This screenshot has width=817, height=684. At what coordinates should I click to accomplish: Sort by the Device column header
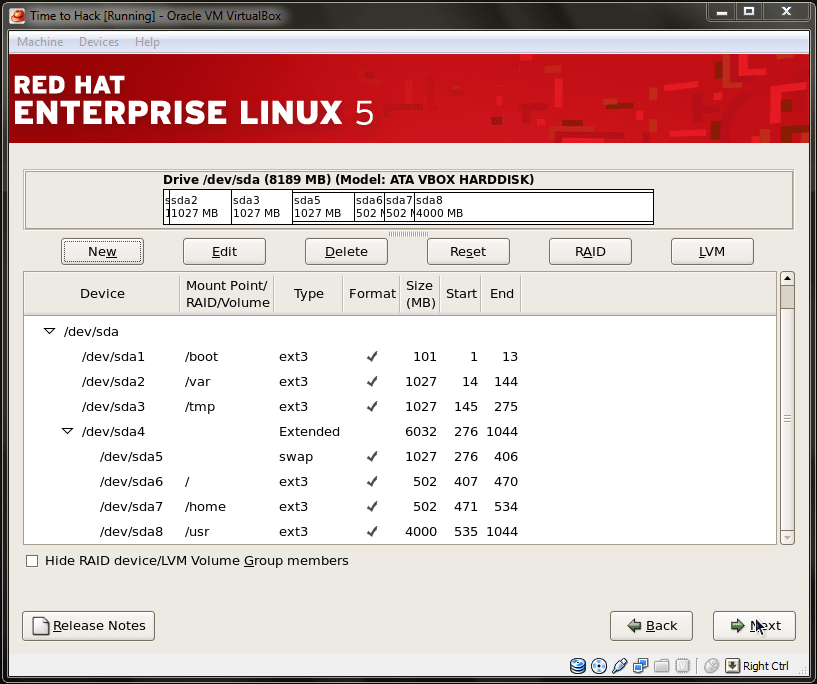pos(102,294)
